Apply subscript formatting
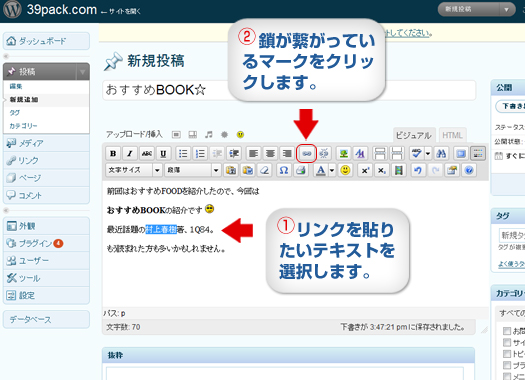 pyautogui.click(x=381, y=170)
